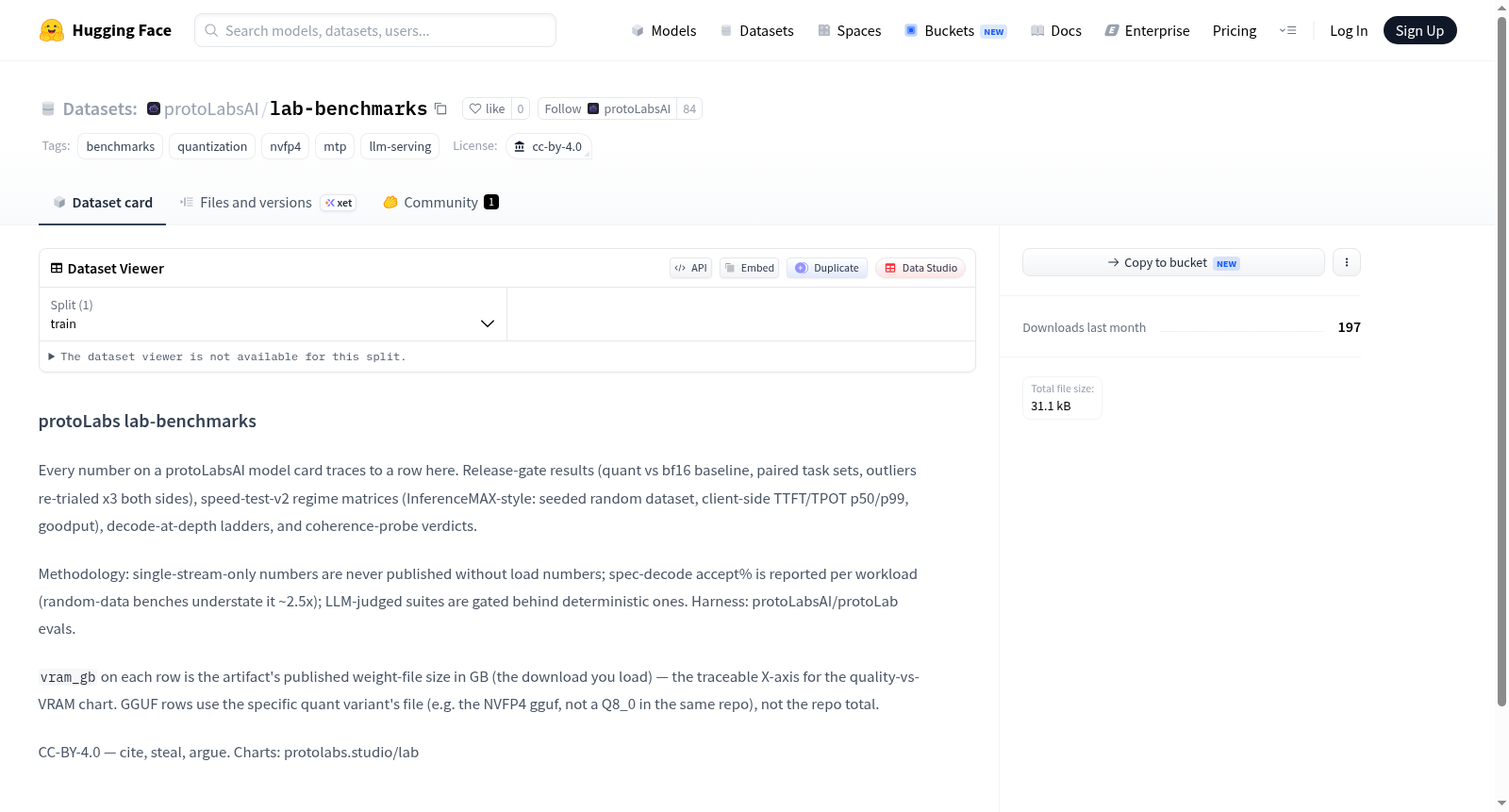Click the protoLabs lab-benchmarks heading
The width and height of the screenshot is (1509, 812).
(147, 421)
